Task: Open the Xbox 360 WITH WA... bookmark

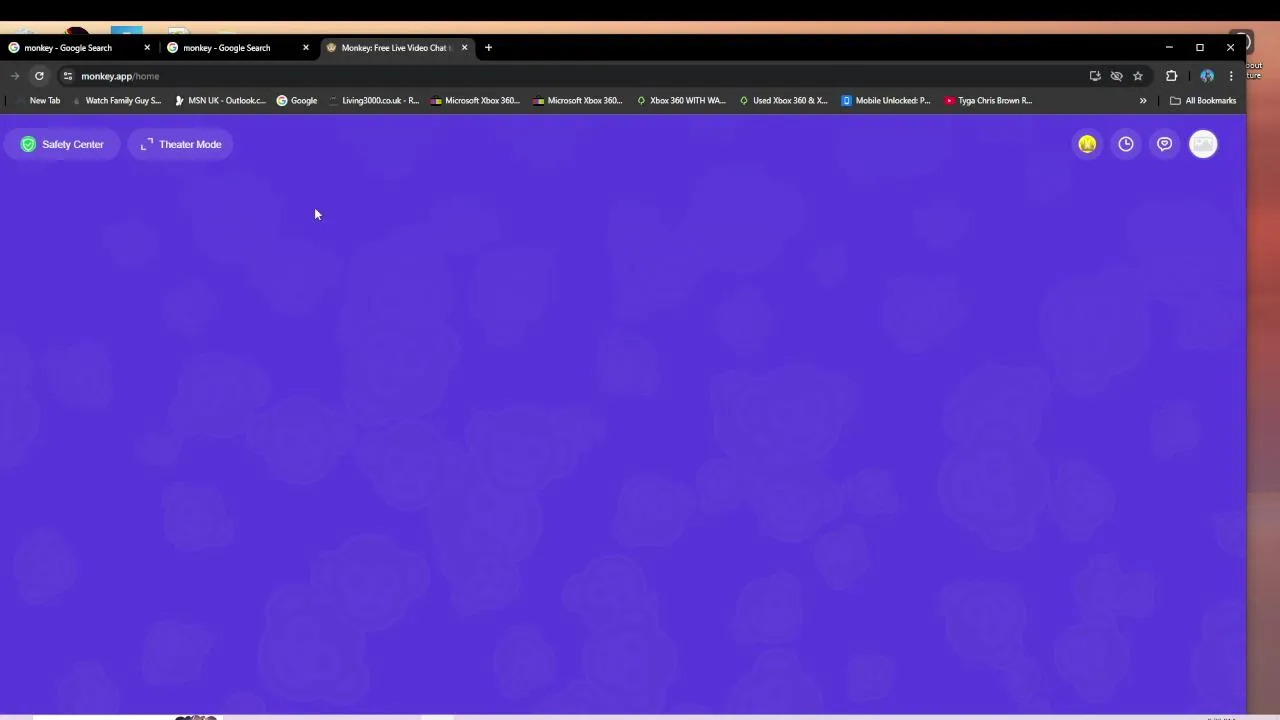Action: (x=681, y=101)
